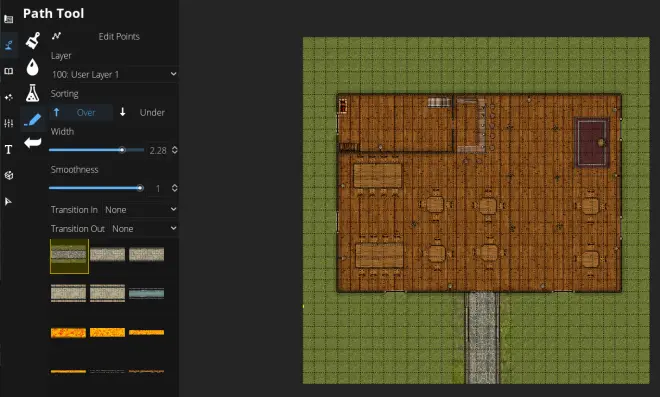The width and height of the screenshot is (660, 397).
Task: Select the paintbrush tool icon
Action: 32,40
